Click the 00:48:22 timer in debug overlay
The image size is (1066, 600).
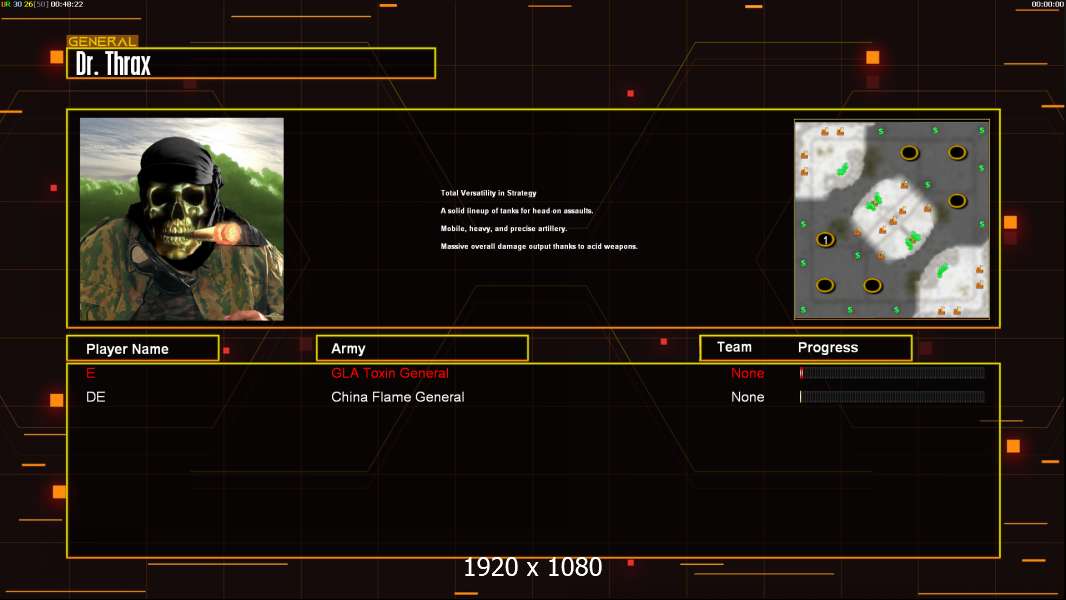pyautogui.click(x=67, y=4)
